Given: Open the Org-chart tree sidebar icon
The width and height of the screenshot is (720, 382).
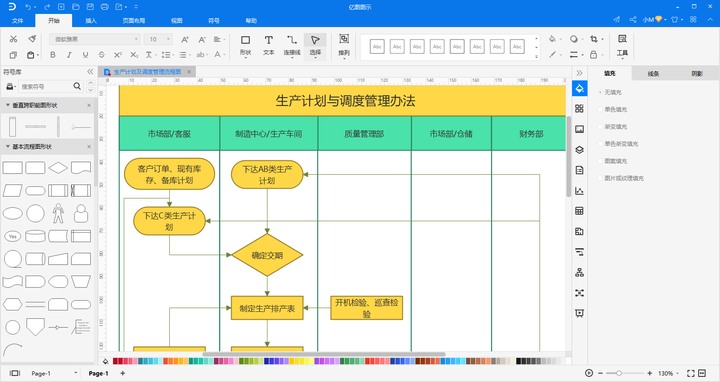Looking at the screenshot, I should pyautogui.click(x=579, y=273).
